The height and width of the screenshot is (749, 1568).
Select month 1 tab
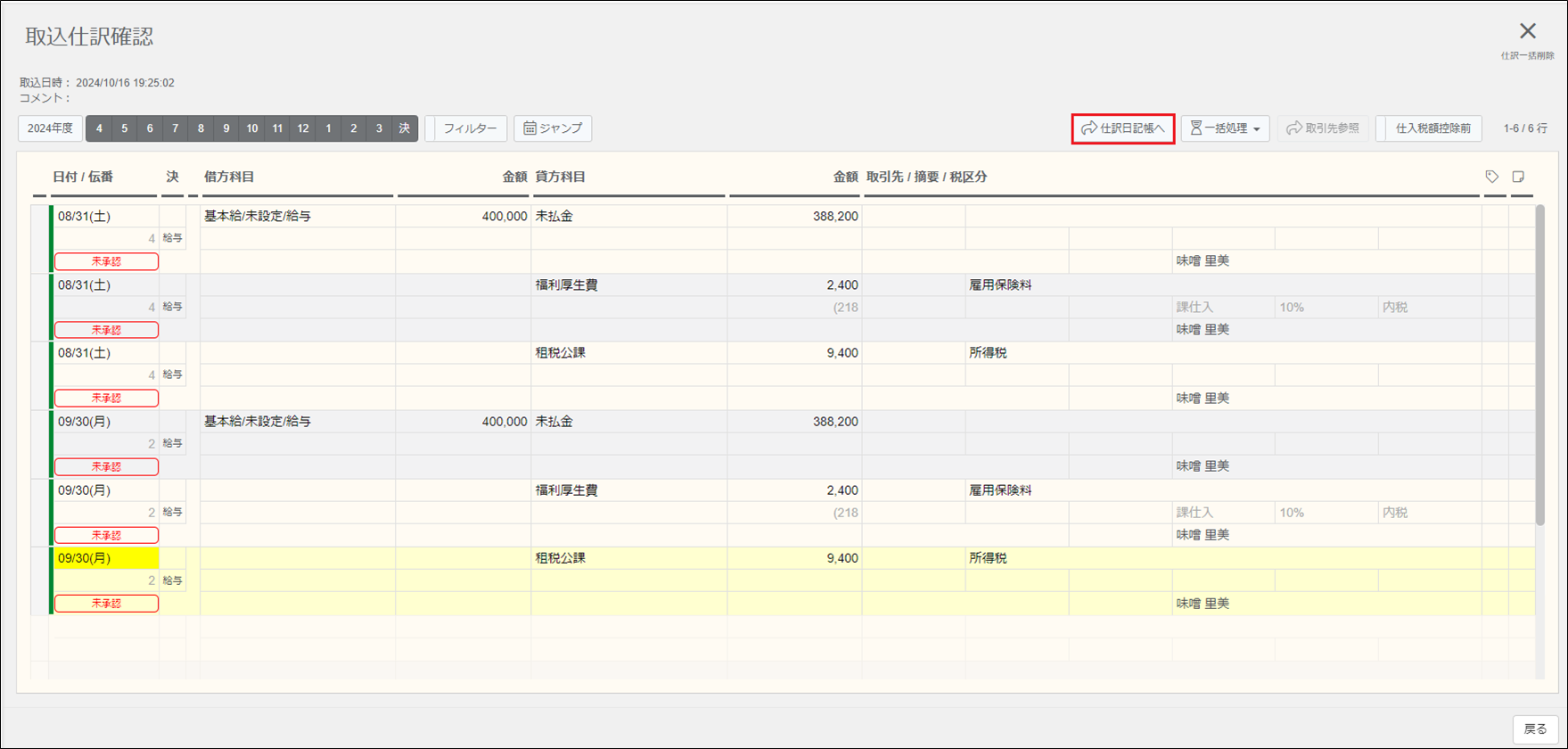[x=328, y=128]
